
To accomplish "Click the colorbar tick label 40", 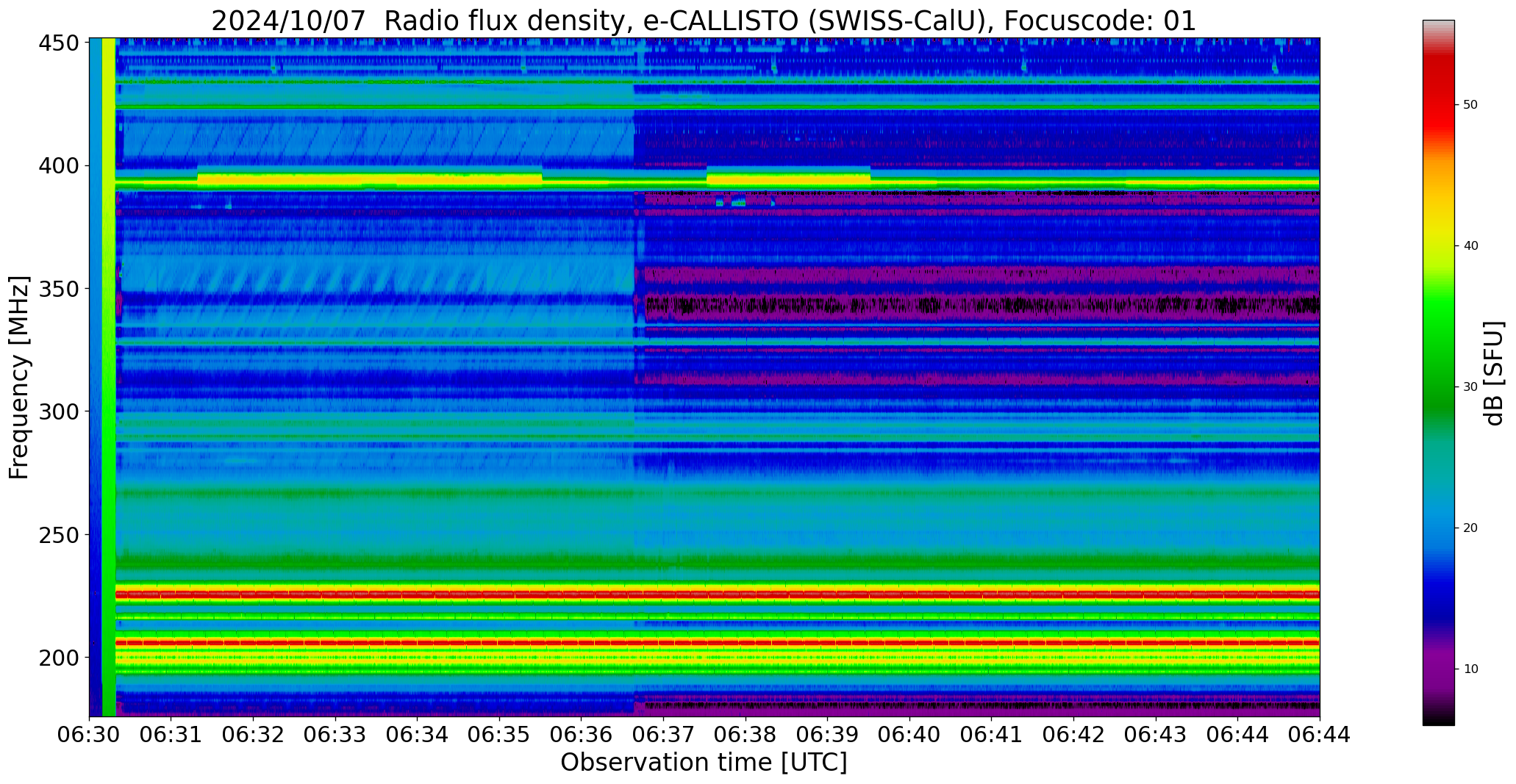I will (x=1470, y=246).
